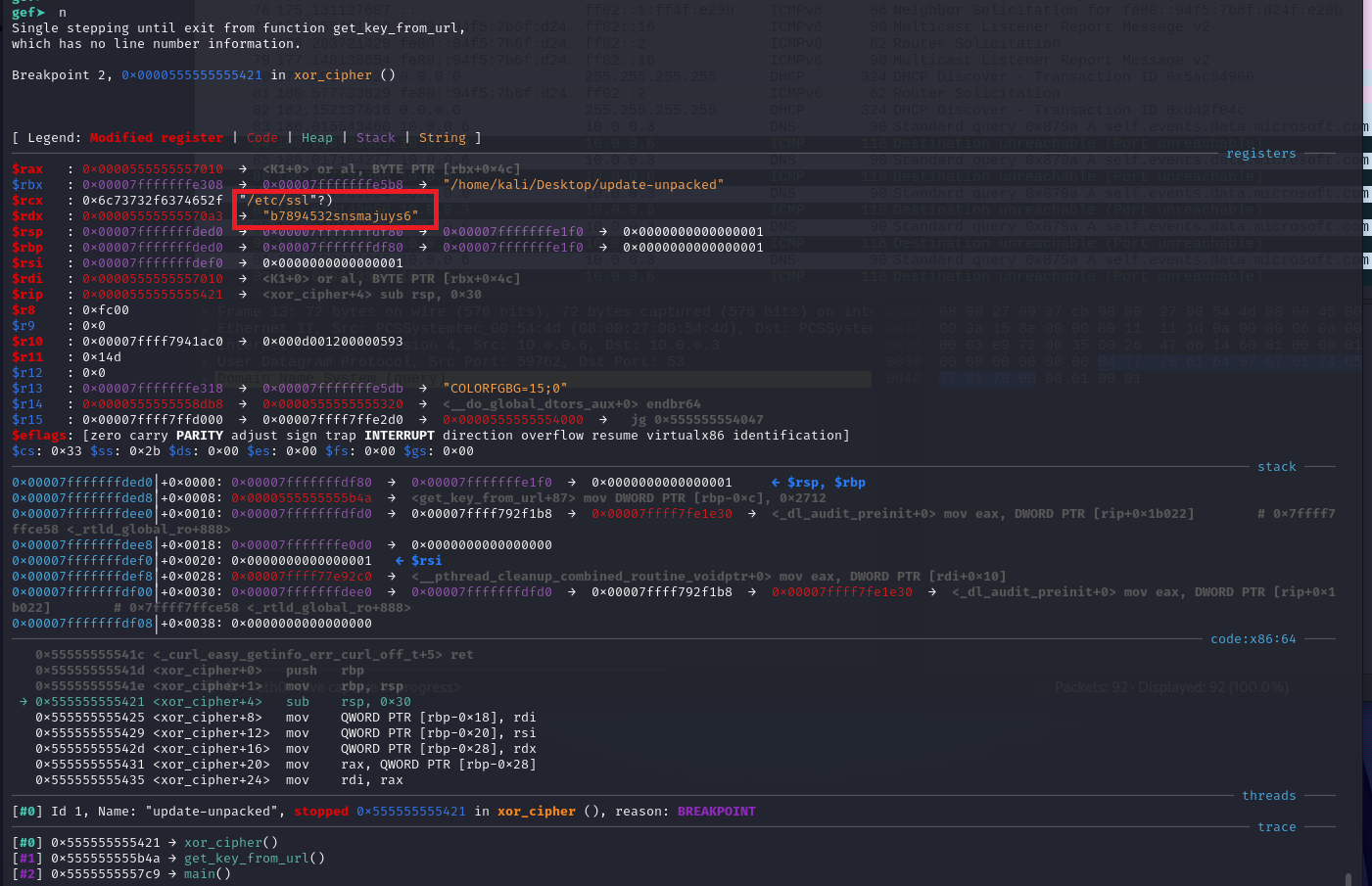Image resolution: width=1372 pixels, height=886 pixels.
Task: Click the $rsi register label
Action: pos(27,263)
